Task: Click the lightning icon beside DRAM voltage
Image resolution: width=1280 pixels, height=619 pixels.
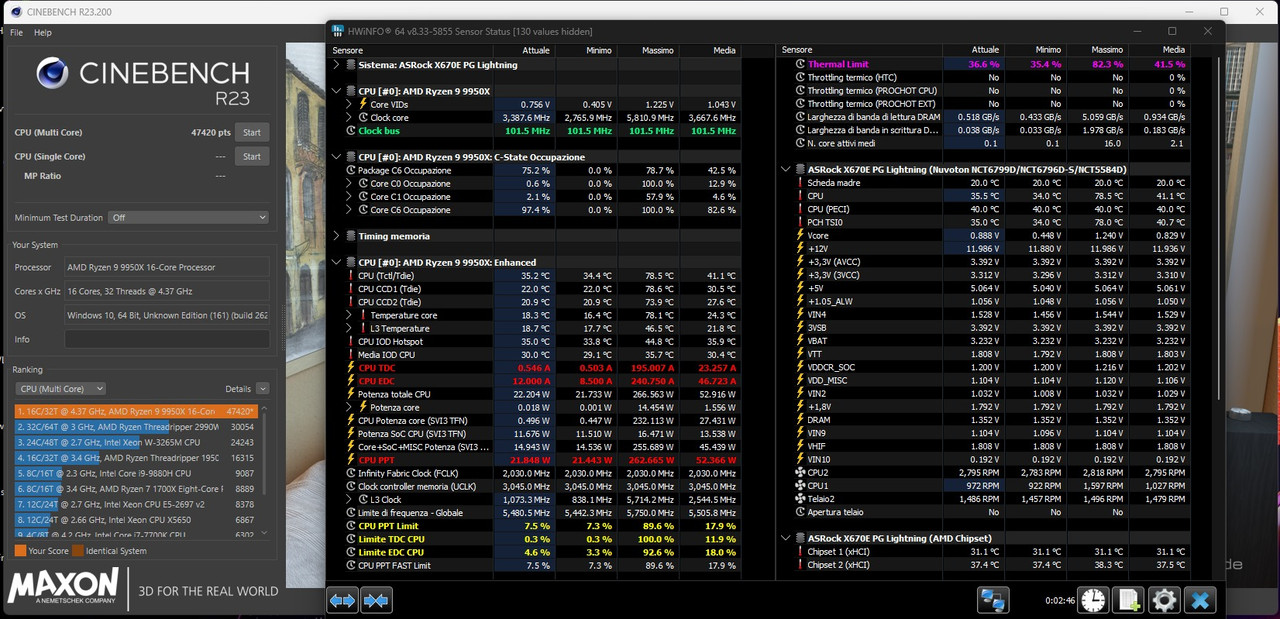Action: (800, 420)
